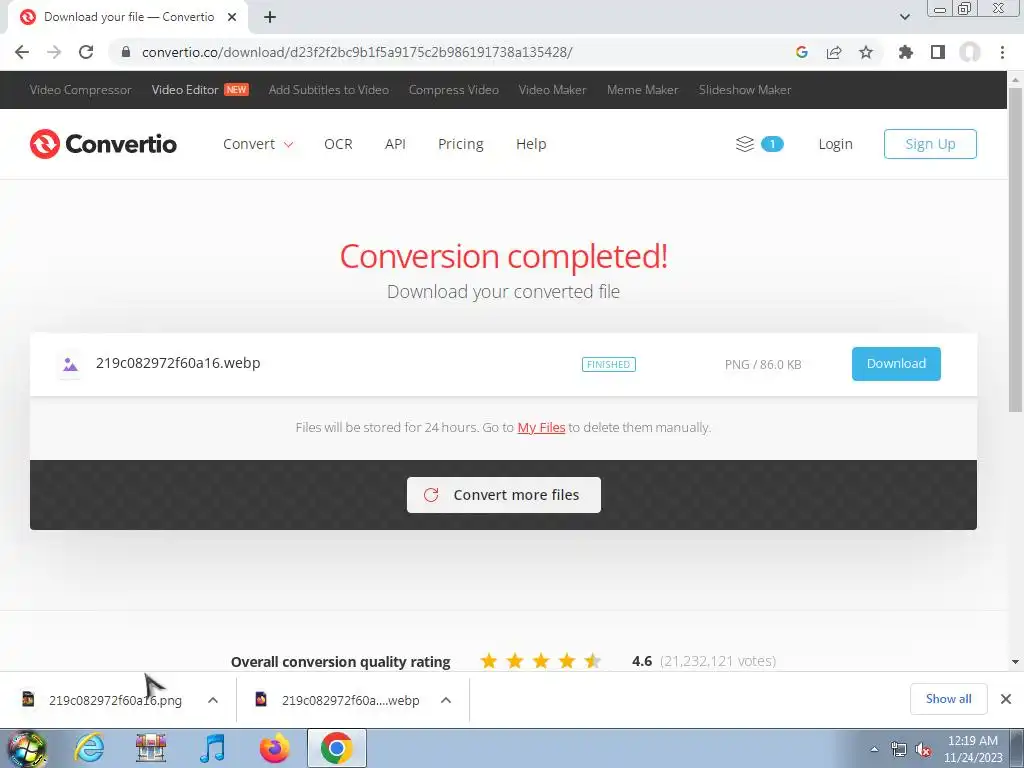Click the png file icon in downloads bar
The image size is (1024, 768).
28,699
